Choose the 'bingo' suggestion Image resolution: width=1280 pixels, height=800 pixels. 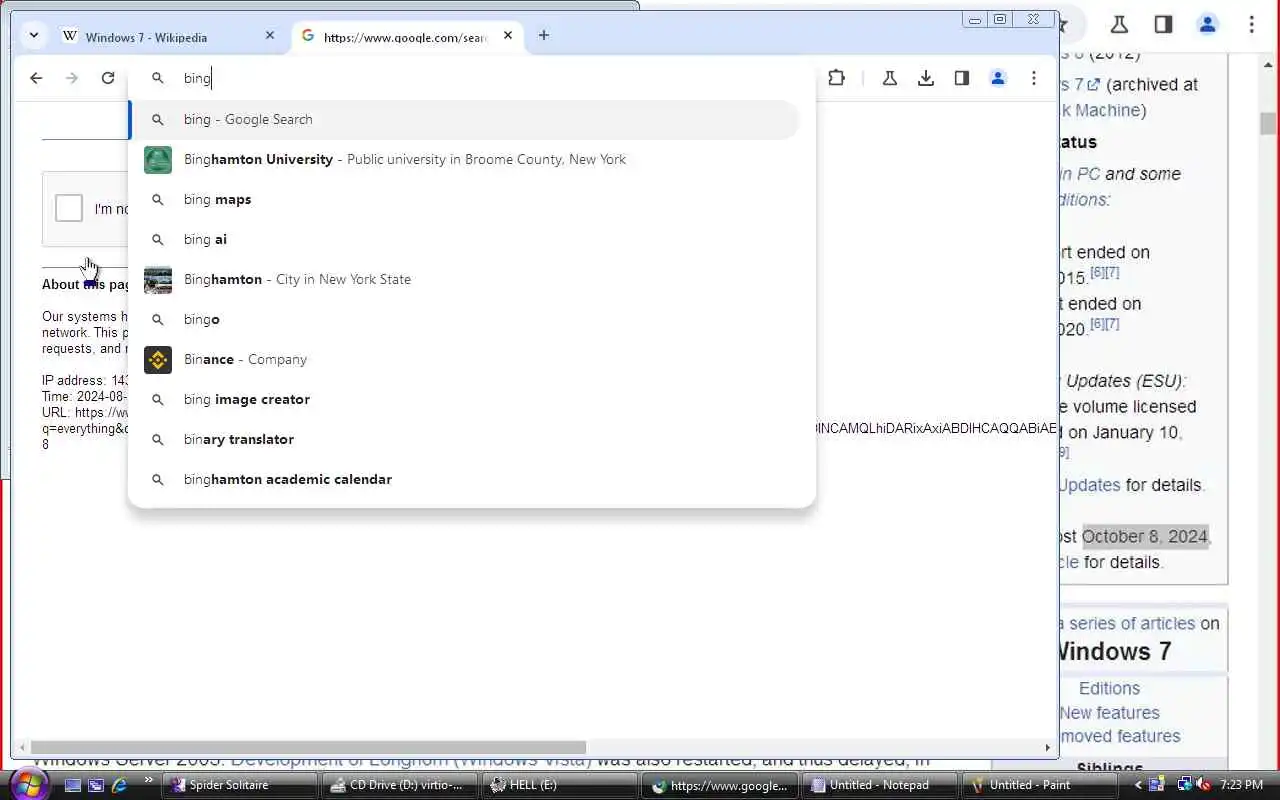465,319
